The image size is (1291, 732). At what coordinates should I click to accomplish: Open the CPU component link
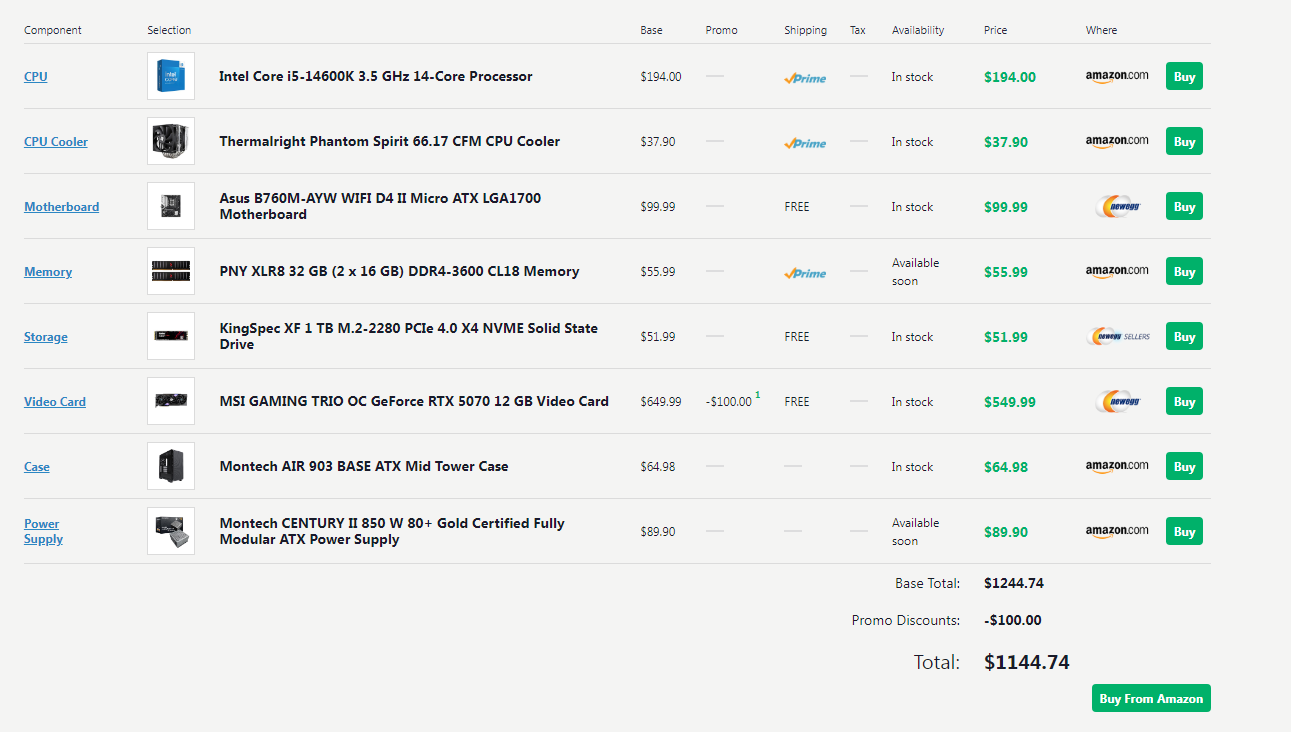[36, 77]
